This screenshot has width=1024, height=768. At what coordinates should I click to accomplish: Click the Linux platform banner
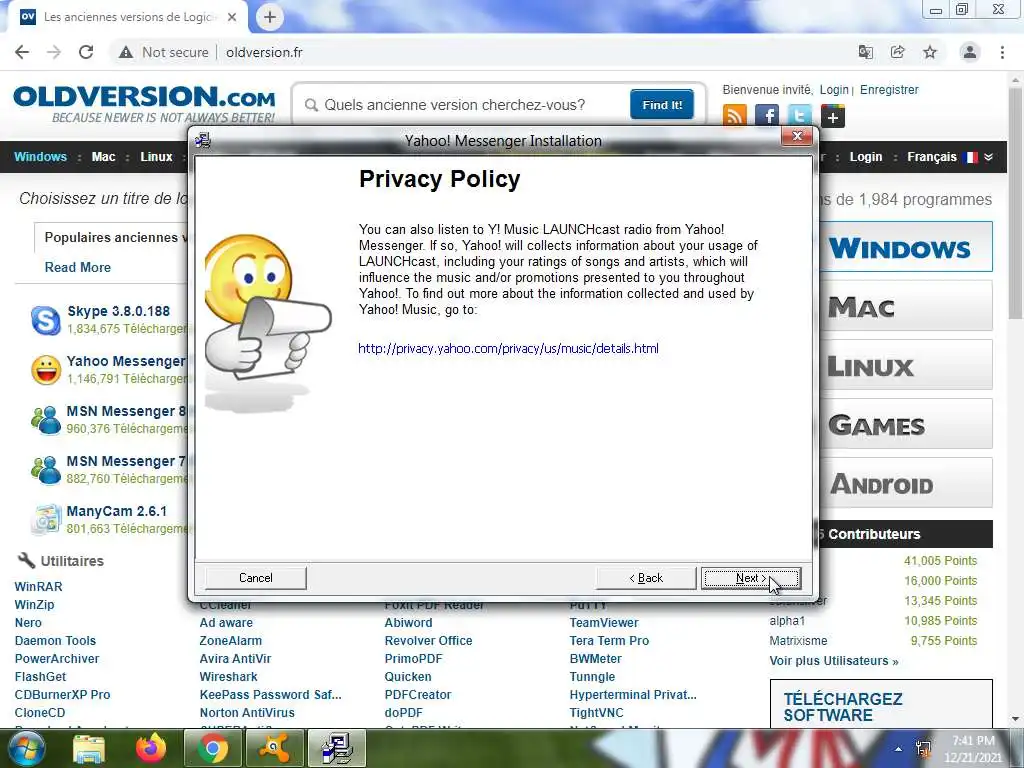pyautogui.click(x=906, y=365)
